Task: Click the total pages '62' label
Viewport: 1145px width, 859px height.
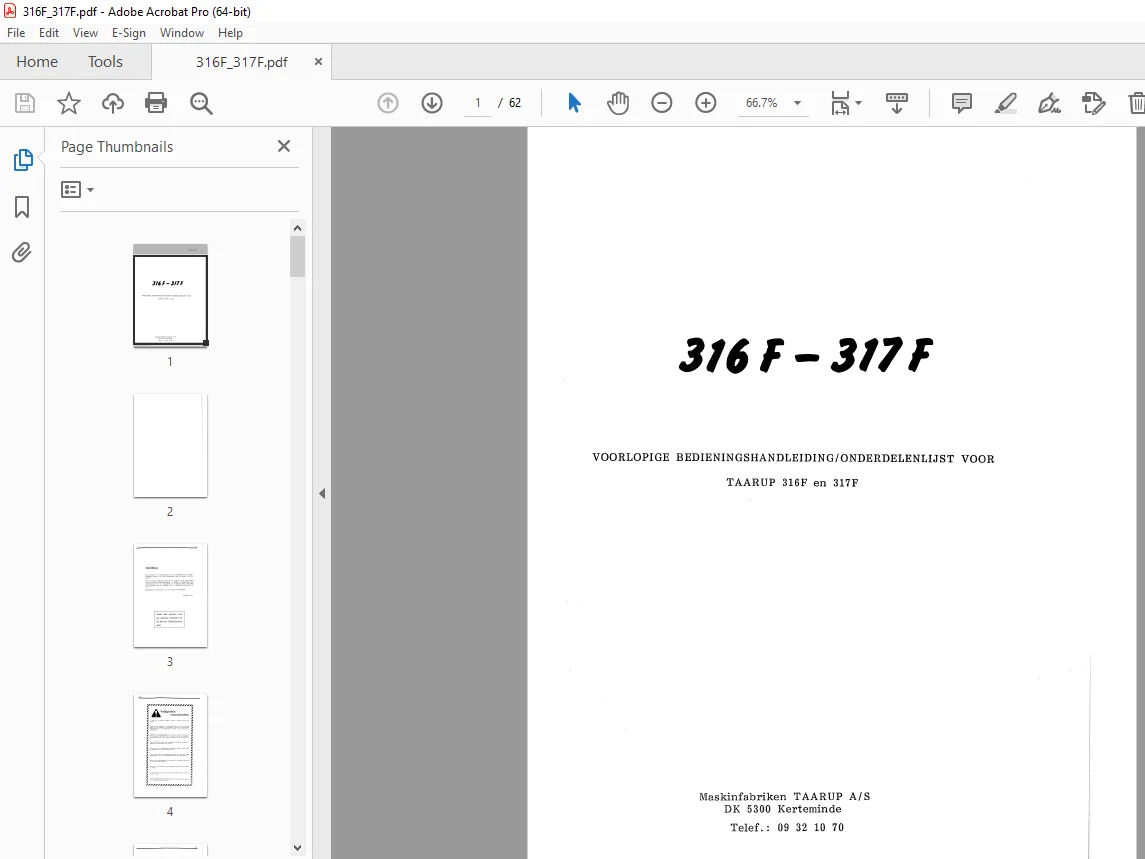Action: (515, 103)
